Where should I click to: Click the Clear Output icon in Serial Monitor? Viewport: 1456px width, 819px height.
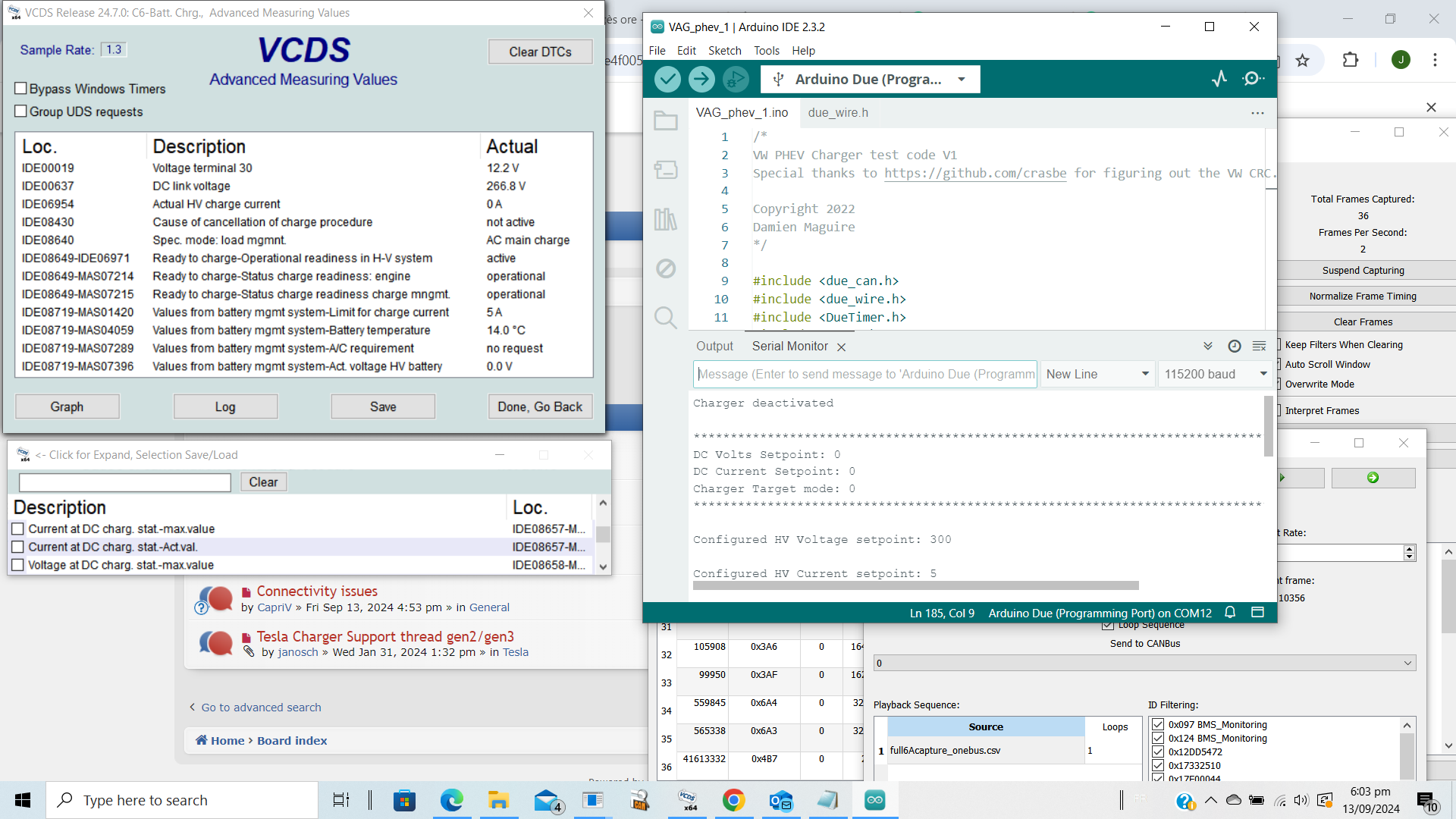pyautogui.click(x=1260, y=347)
